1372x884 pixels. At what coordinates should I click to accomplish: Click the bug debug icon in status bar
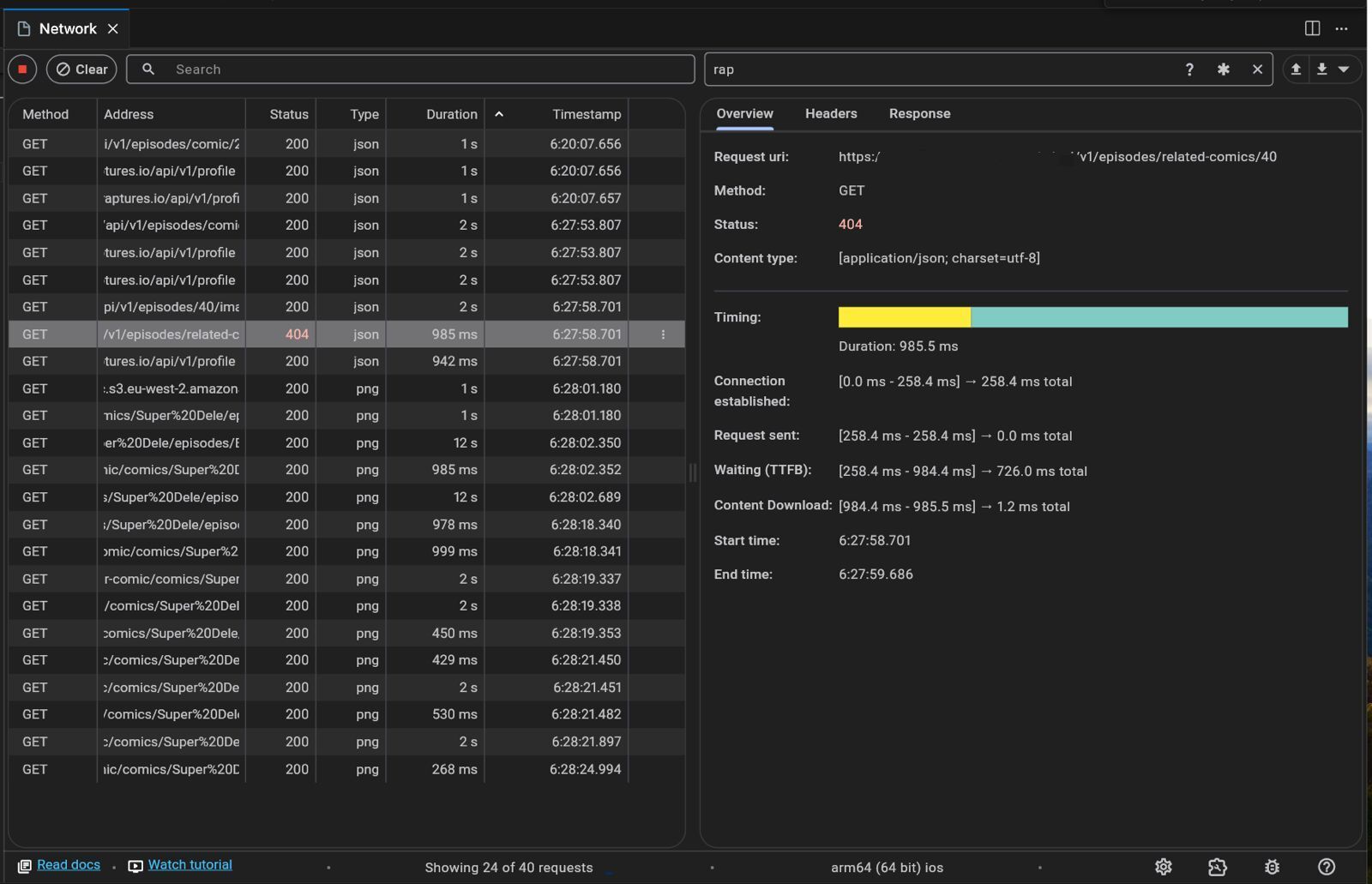1272,867
